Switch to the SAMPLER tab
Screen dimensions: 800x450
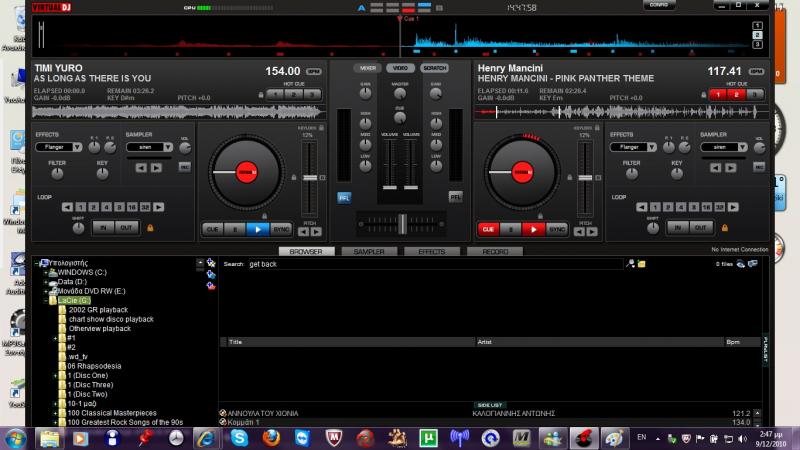369,252
